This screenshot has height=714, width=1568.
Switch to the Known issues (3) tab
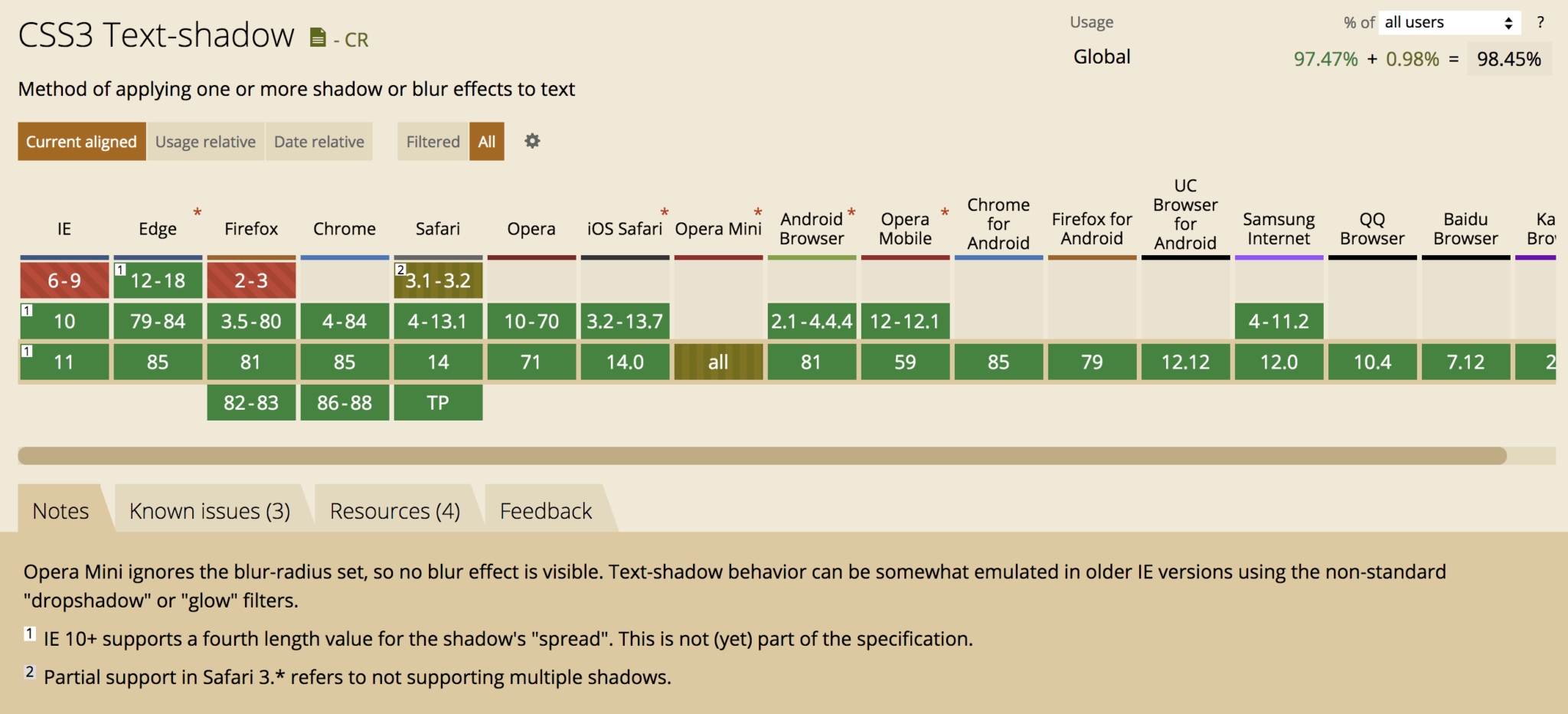pos(210,509)
